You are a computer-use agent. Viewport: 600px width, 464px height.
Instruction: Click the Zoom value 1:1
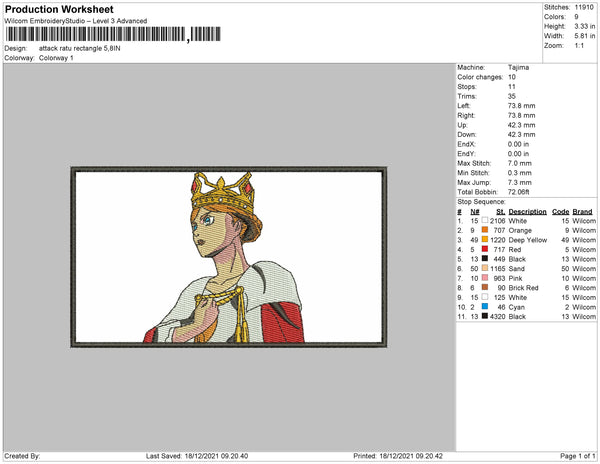579,46
